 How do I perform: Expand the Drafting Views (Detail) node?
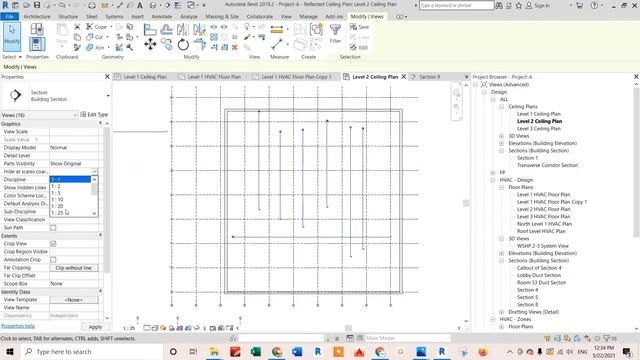(x=502, y=312)
